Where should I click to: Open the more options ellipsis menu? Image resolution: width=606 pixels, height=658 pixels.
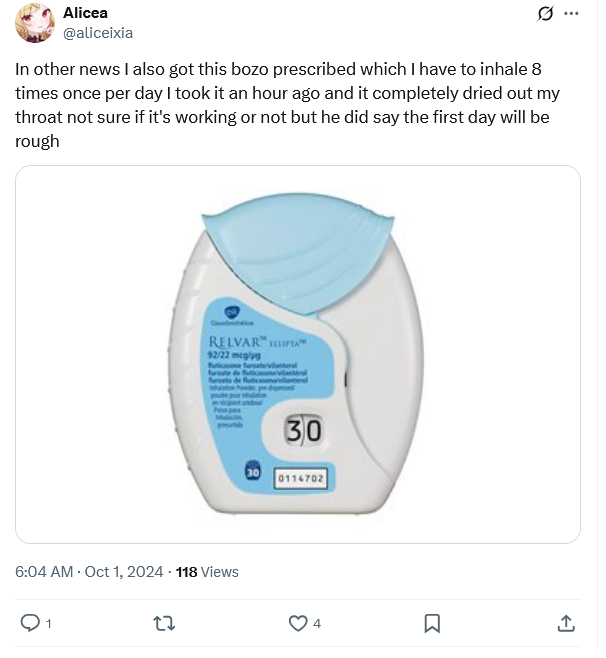click(571, 14)
